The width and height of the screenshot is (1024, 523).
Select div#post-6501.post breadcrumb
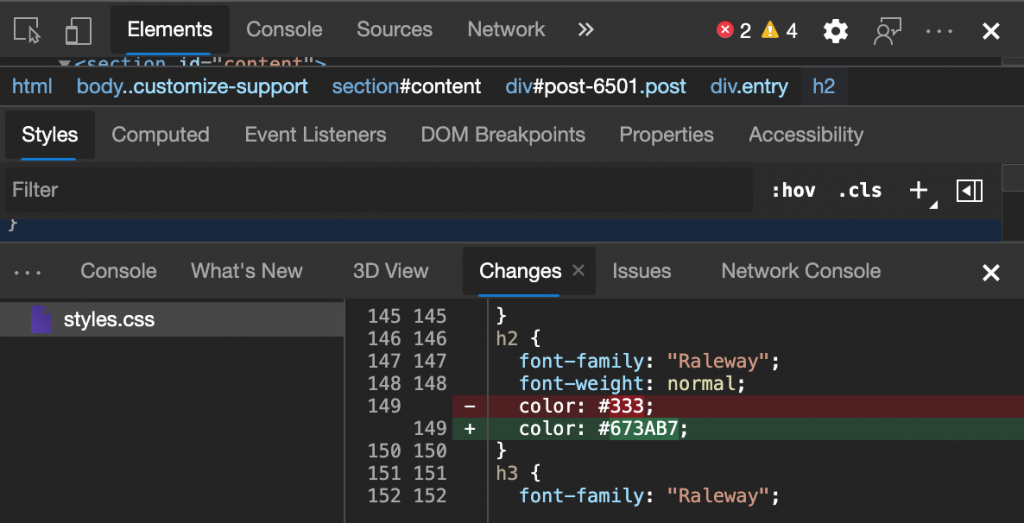(x=596, y=86)
